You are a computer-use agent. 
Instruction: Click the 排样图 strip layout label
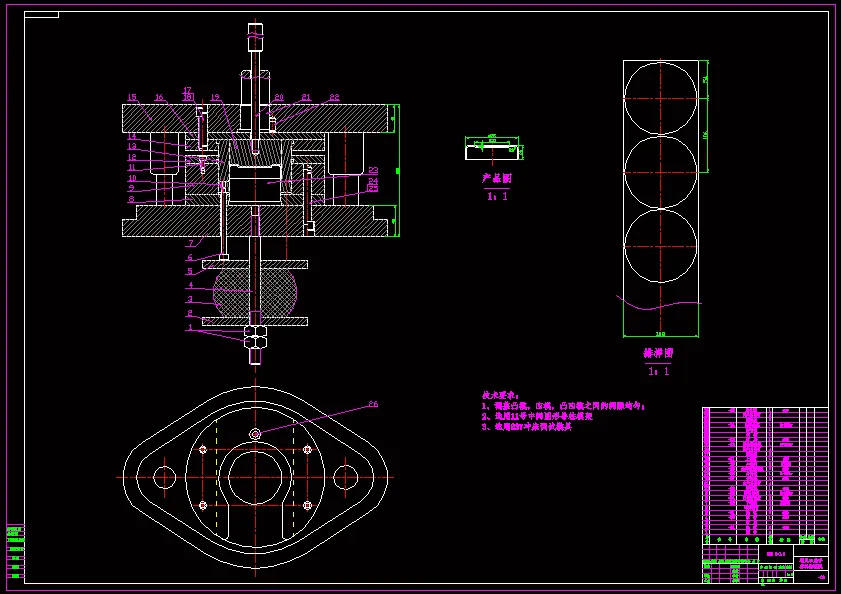coord(658,353)
